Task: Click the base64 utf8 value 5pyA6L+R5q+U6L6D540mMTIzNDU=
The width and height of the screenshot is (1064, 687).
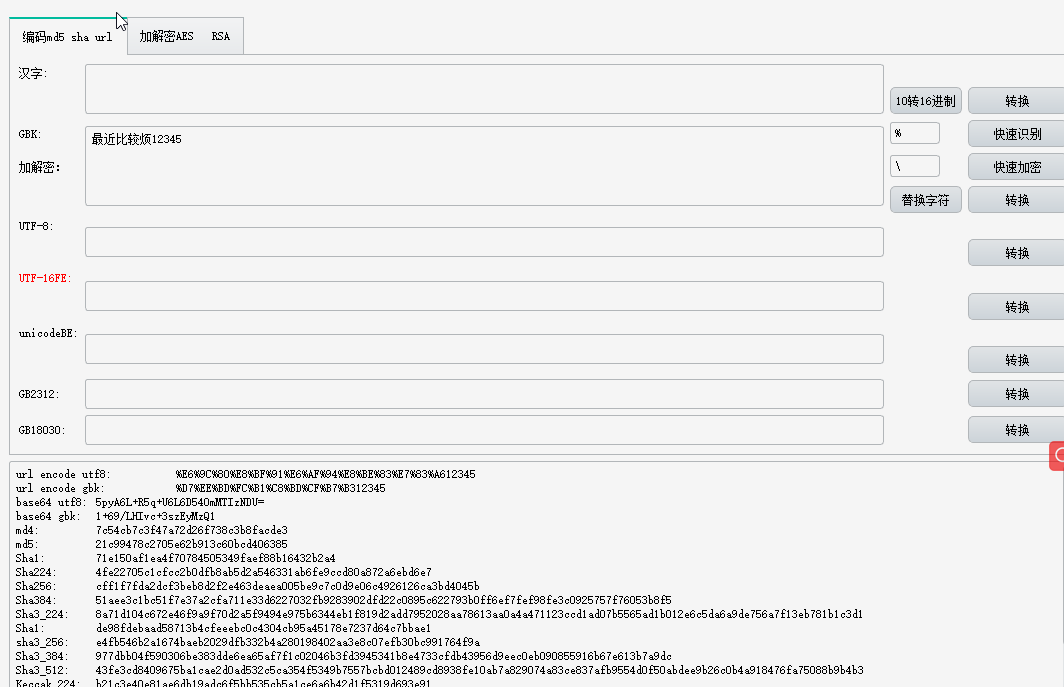Action: pyautogui.click(x=180, y=502)
